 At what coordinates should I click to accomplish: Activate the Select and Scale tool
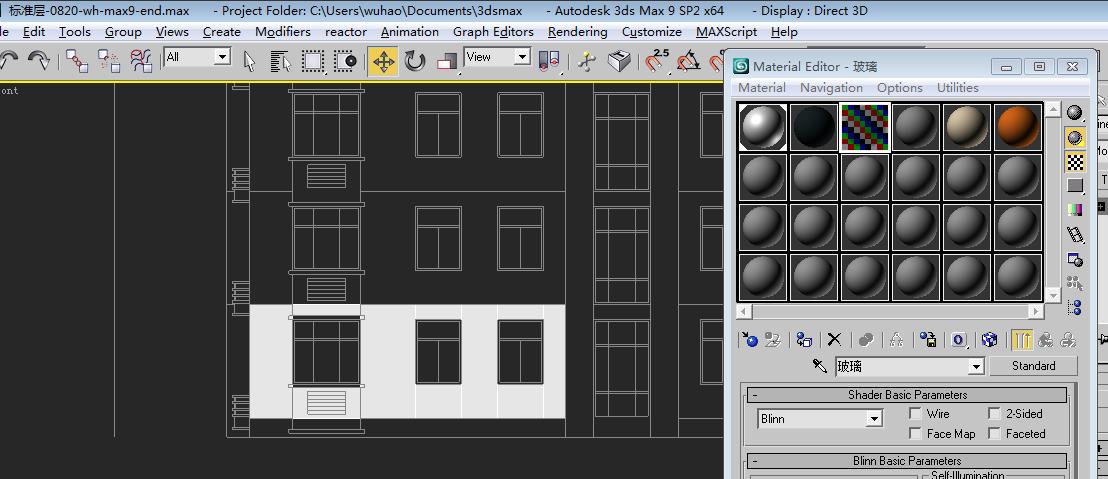[x=447, y=61]
